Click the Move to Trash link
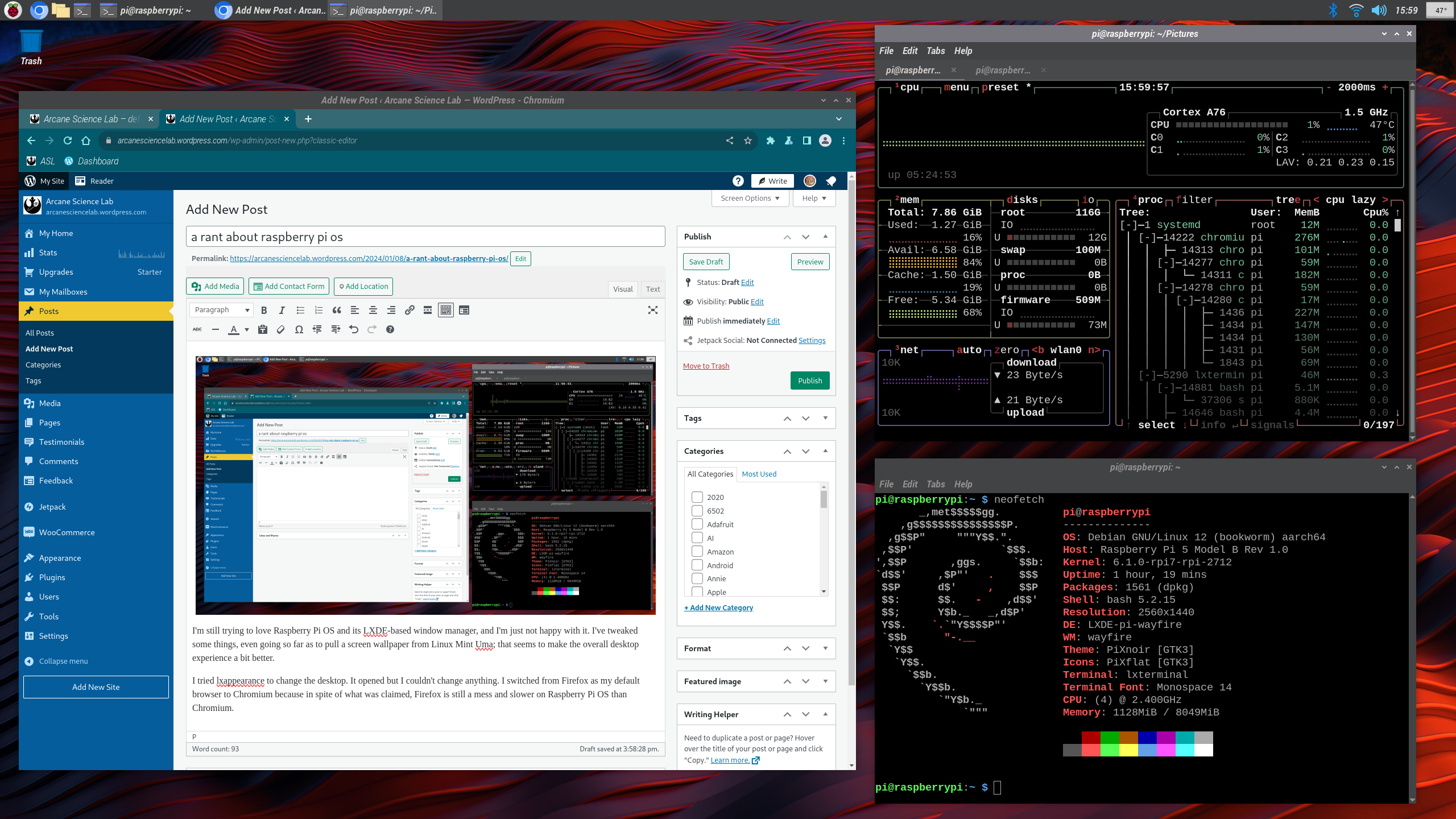Screen dimensions: 1456x819 (706, 366)
